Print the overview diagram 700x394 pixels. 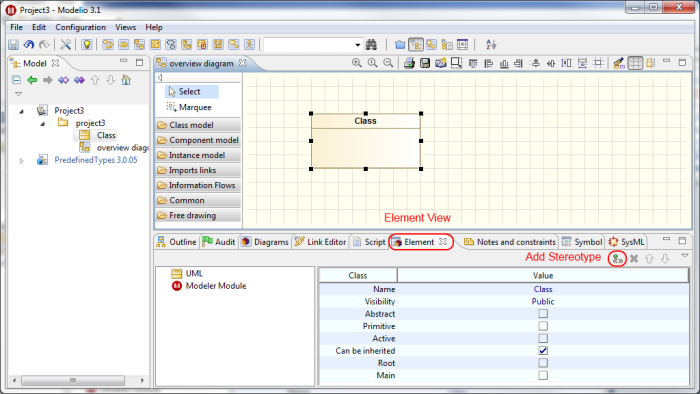tap(409, 63)
